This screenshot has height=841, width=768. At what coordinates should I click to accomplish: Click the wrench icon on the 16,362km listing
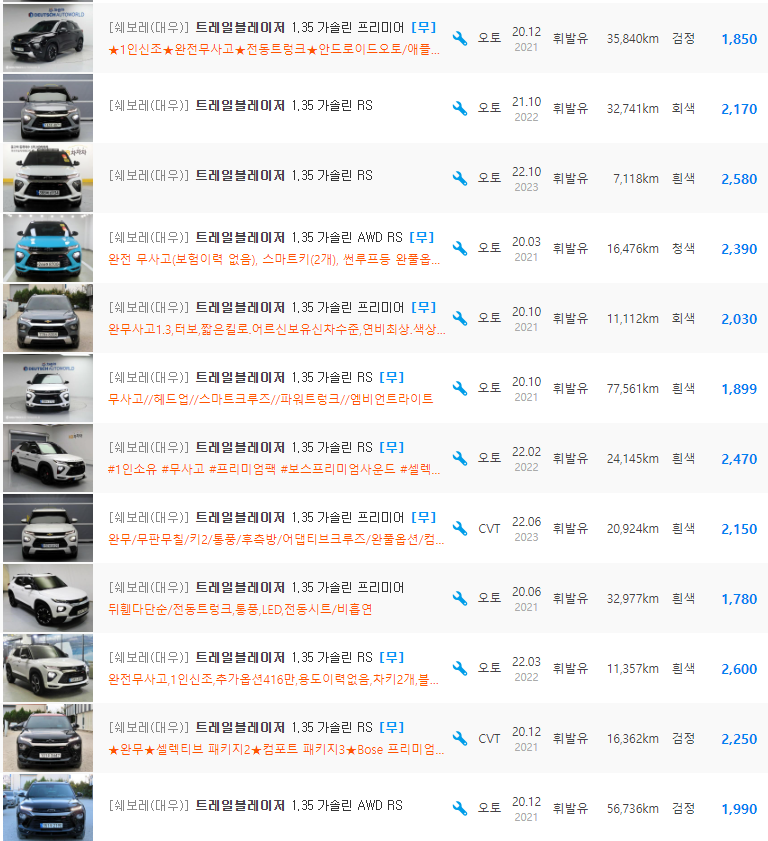coord(460,739)
